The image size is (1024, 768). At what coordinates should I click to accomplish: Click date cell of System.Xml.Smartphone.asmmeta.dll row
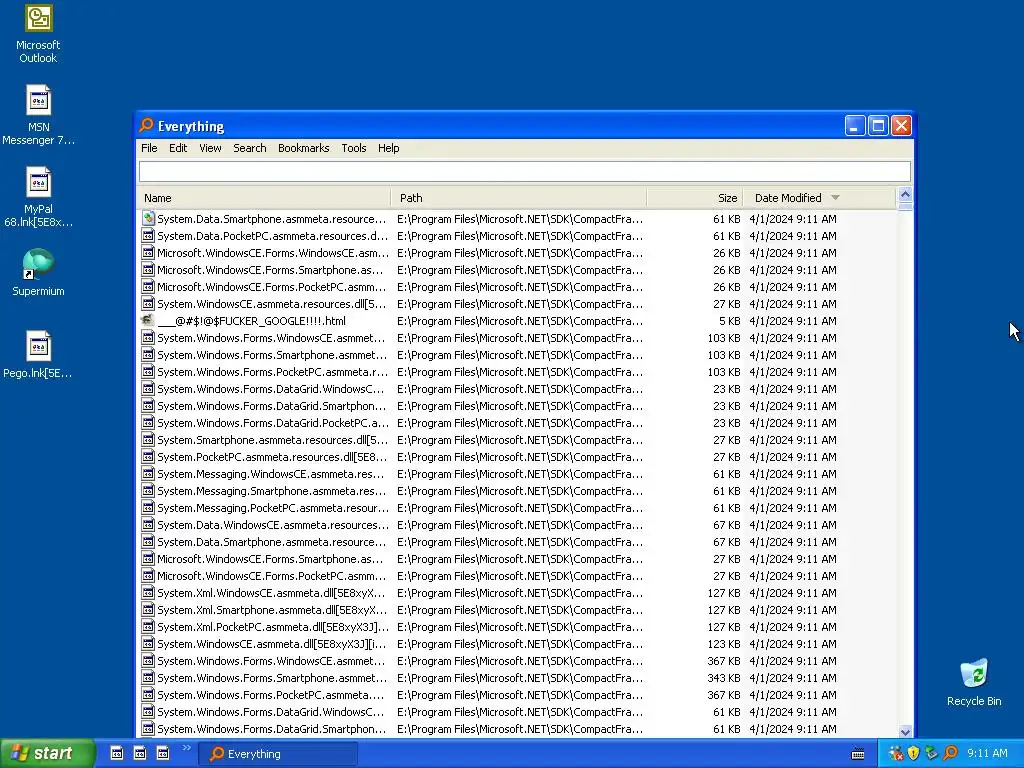793,609
